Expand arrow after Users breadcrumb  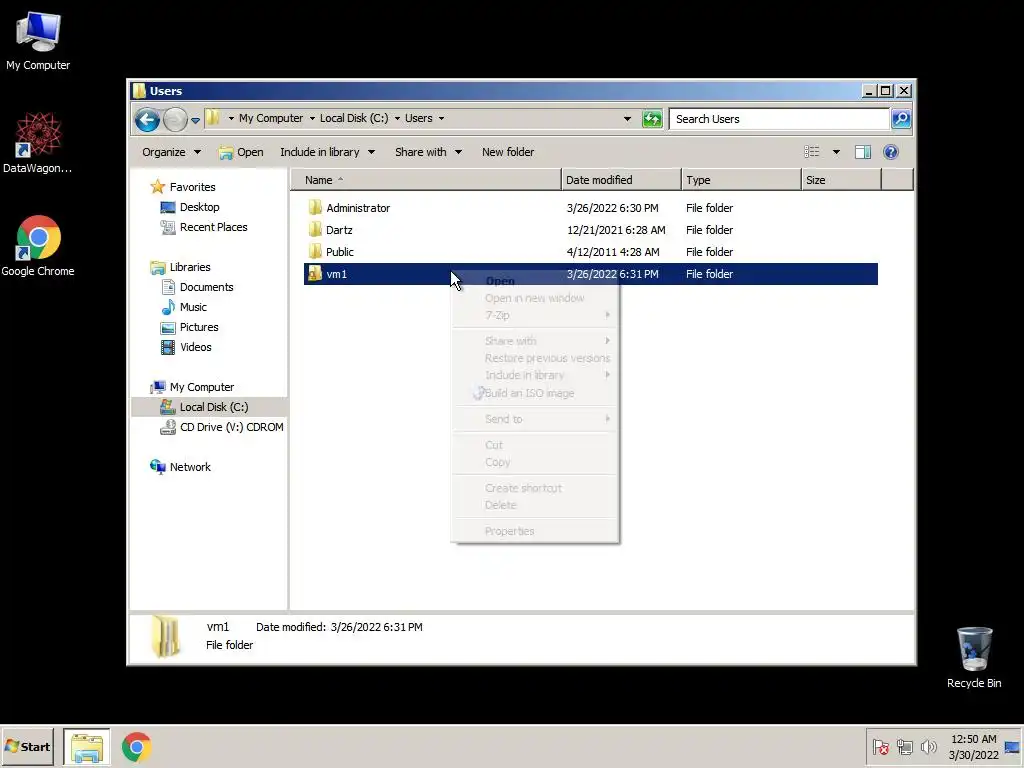click(441, 119)
